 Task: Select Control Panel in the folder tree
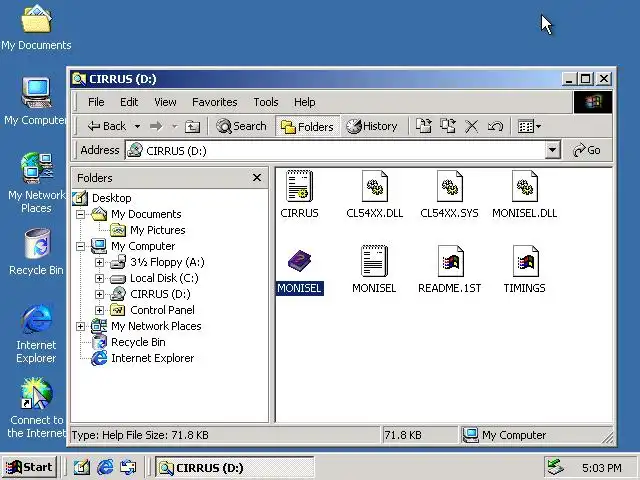pos(162,310)
